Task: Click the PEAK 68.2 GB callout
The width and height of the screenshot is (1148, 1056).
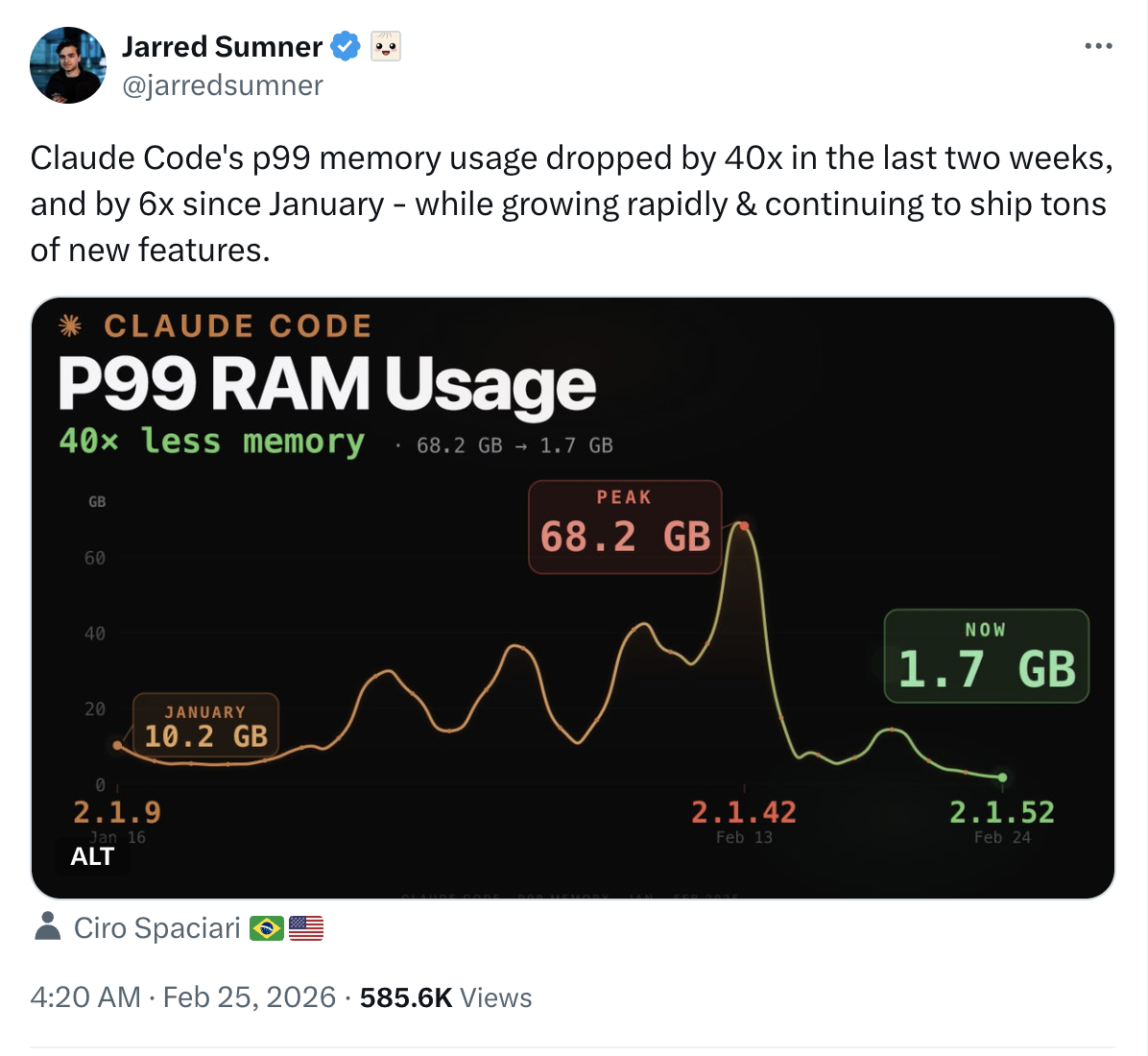Action: click(x=625, y=526)
